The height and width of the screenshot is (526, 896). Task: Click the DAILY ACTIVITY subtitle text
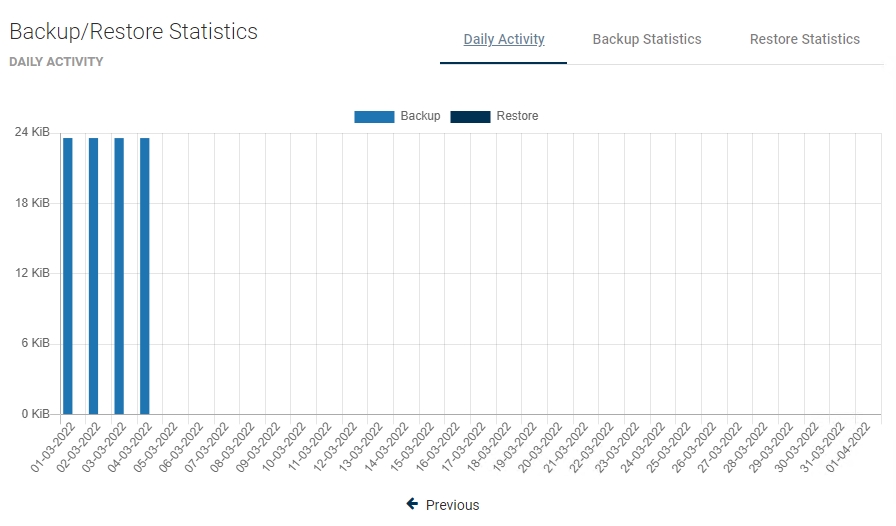(56, 62)
